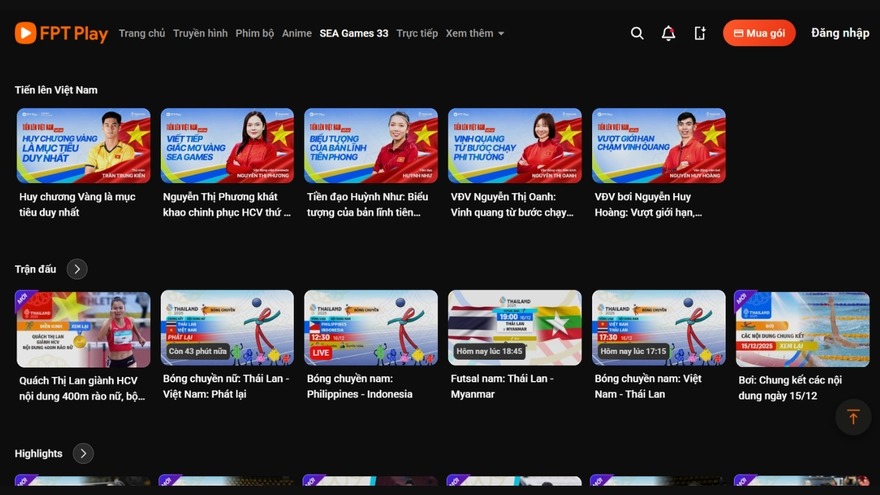Click the Mua gói button
This screenshot has height=495, width=880.
pyautogui.click(x=759, y=33)
